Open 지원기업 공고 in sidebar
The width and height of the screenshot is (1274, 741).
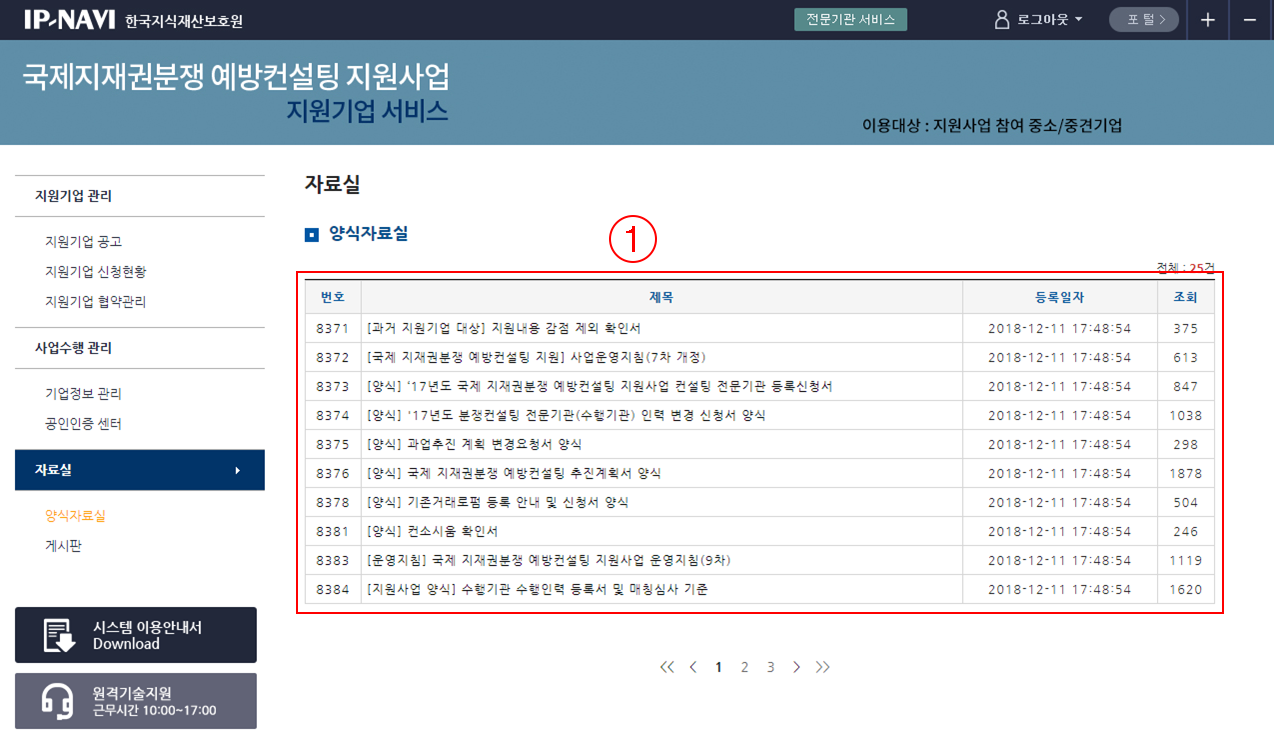click(x=83, y=242)
